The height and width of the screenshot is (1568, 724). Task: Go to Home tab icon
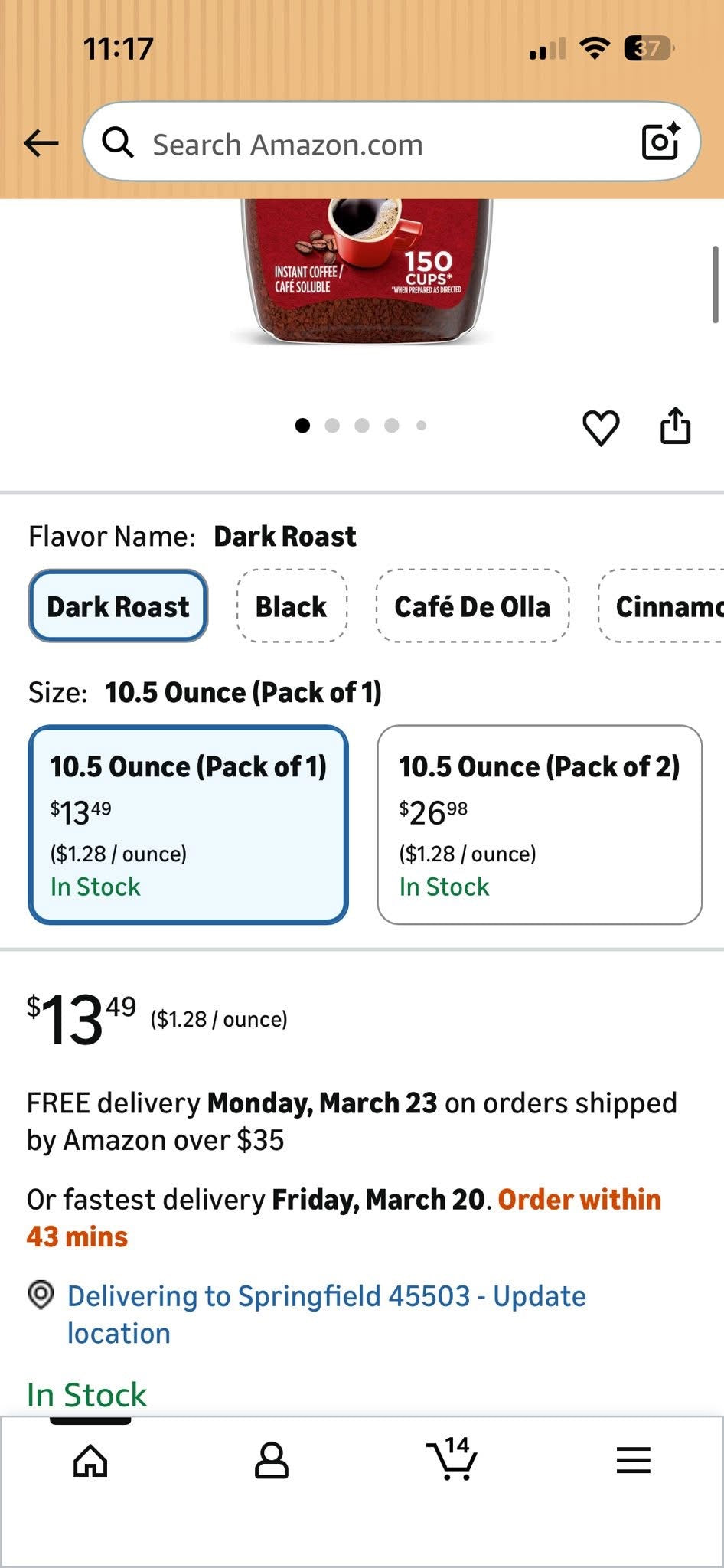click(90, 1461)
